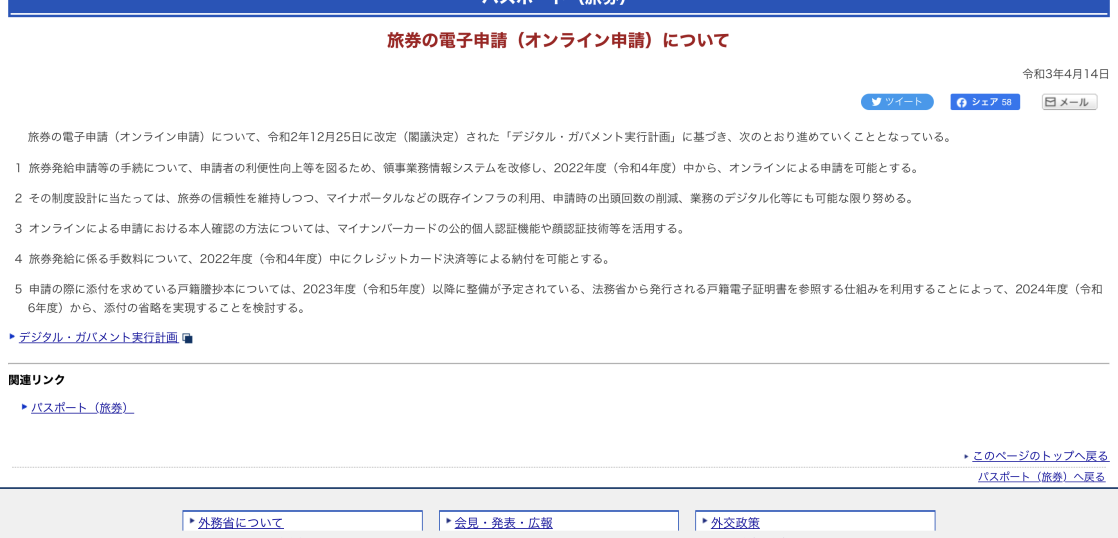Click the Facebook logo in the シェア button
Viewport: 1118px width, 538px height.
point(962,102)
